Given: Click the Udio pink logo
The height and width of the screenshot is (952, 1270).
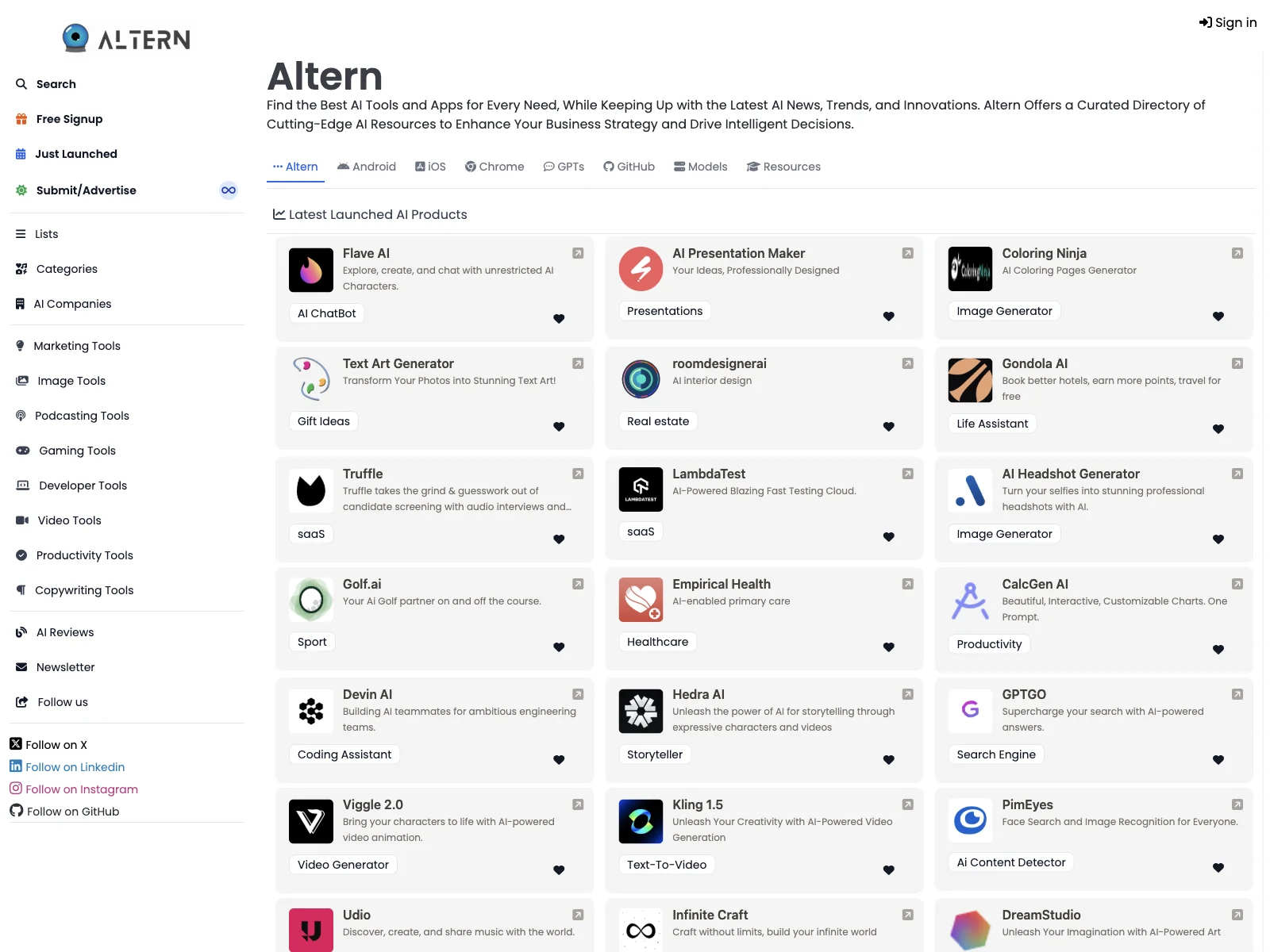Looking at the screenshot, I should (x=311, y=931).
